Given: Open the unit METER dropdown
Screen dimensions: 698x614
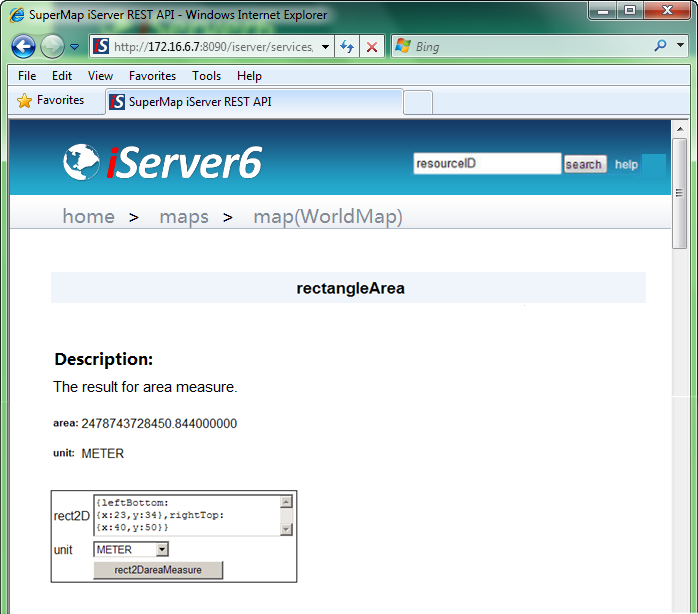Looking at the screenshot, I should pyautogui.click(x=162, y=549).
